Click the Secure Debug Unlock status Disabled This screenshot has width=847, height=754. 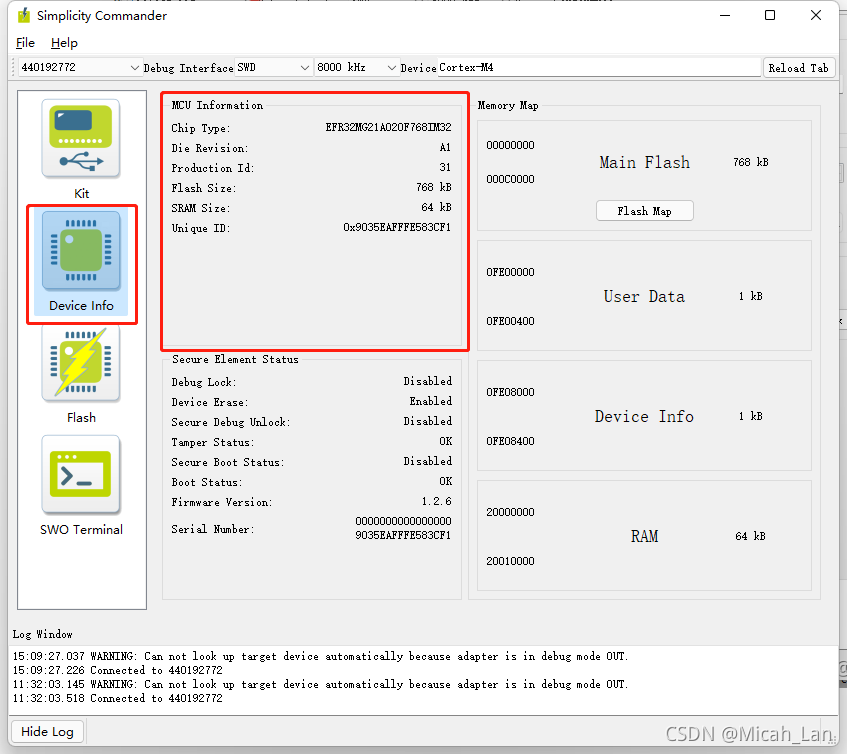[x=428, y=421]
